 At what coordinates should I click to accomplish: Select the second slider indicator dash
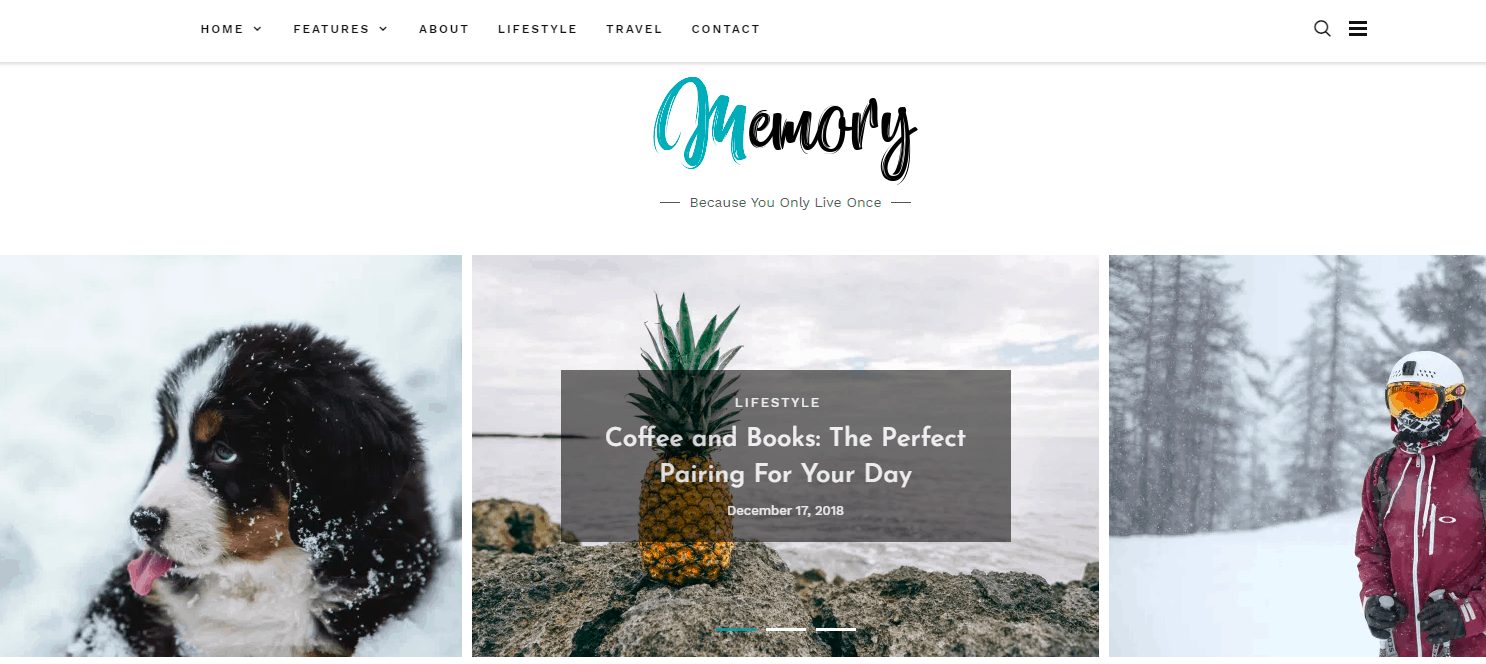coord(786,629)
